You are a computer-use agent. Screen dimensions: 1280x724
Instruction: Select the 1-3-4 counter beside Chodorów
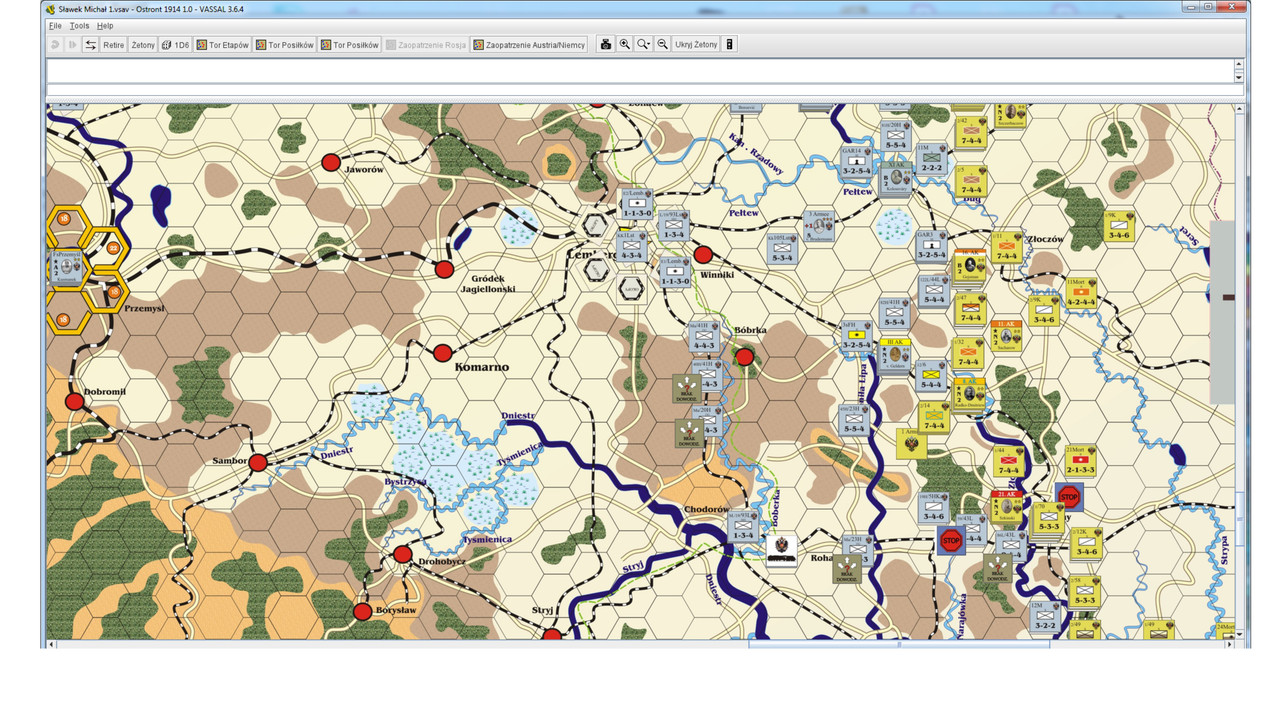click(x=742, y=528)
